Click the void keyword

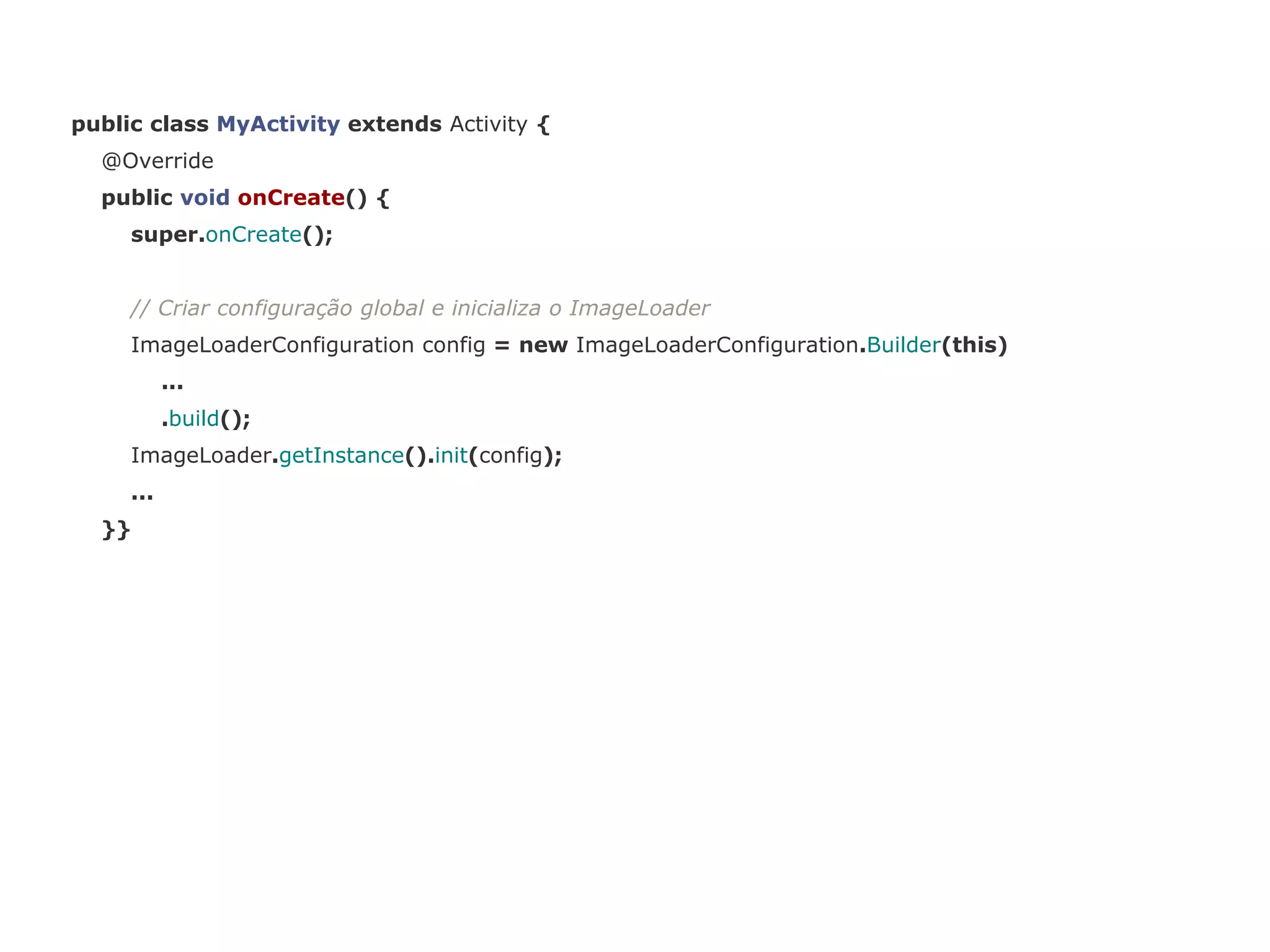[205, 198]
